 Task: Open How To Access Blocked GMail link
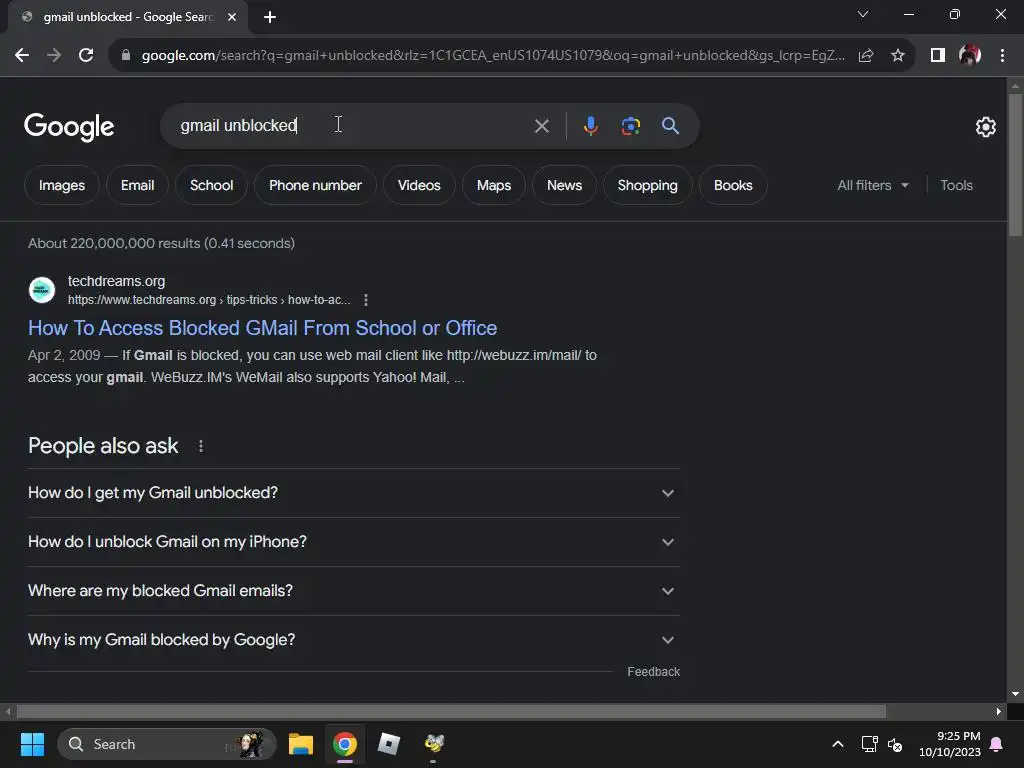263,328
